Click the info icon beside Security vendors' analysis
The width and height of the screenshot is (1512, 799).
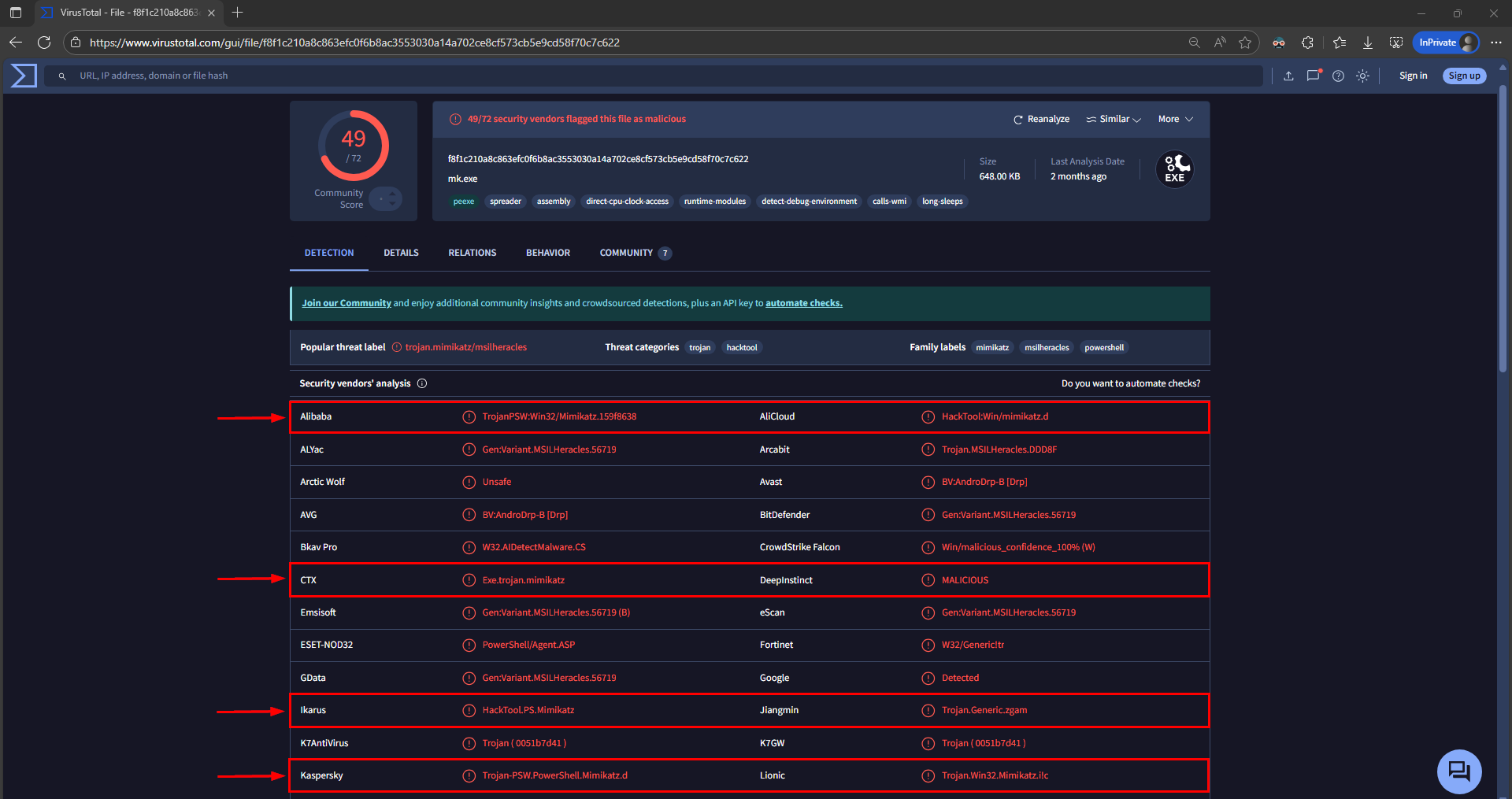coord(422,383)
